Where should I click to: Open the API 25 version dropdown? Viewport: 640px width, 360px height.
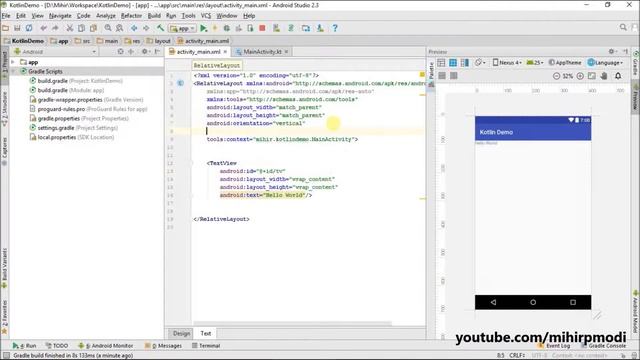(535, 62)
